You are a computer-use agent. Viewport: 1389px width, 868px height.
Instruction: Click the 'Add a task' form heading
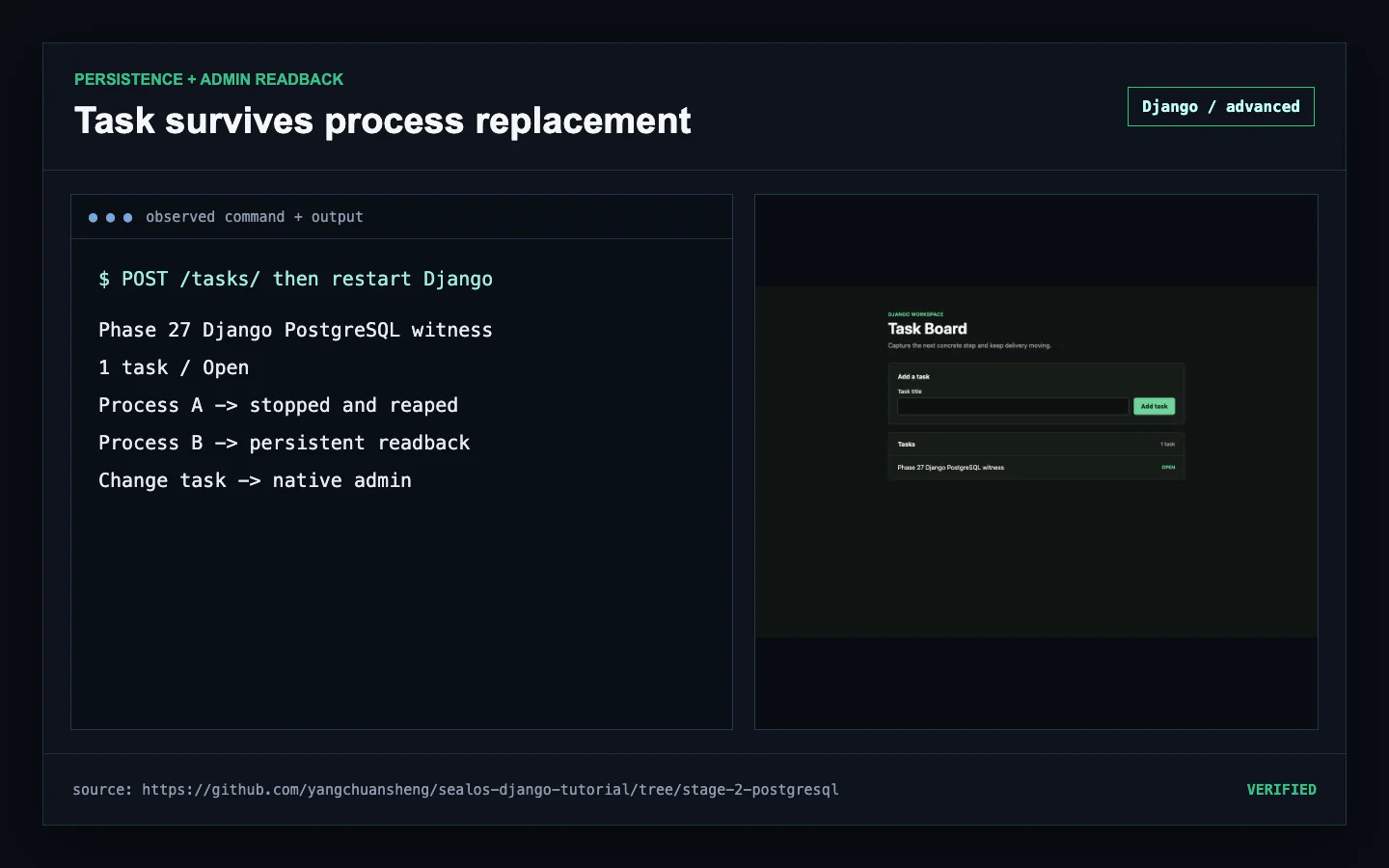point(913,377)
